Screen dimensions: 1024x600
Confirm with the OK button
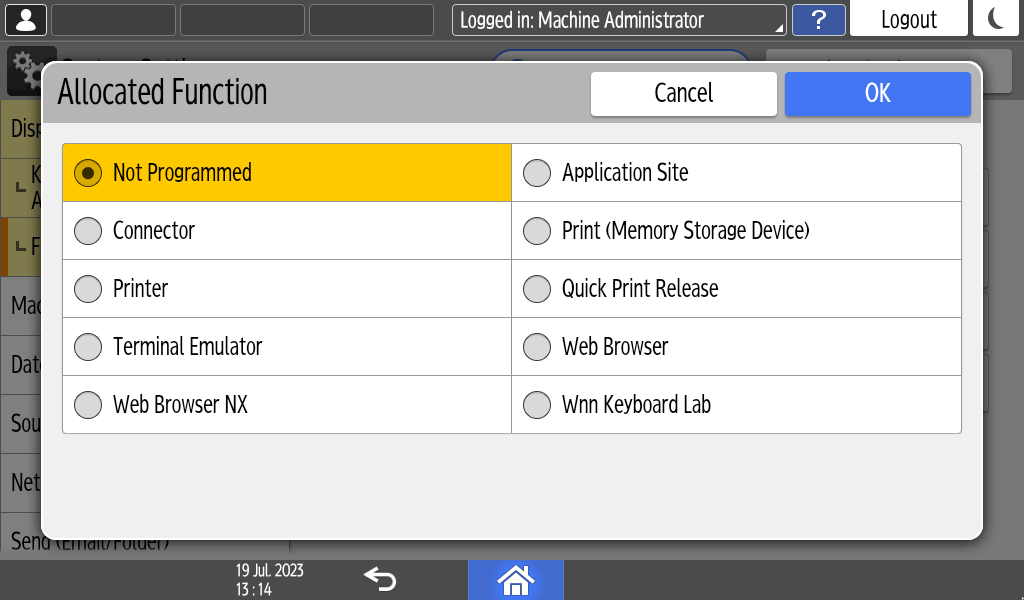[x=877, y=94]
